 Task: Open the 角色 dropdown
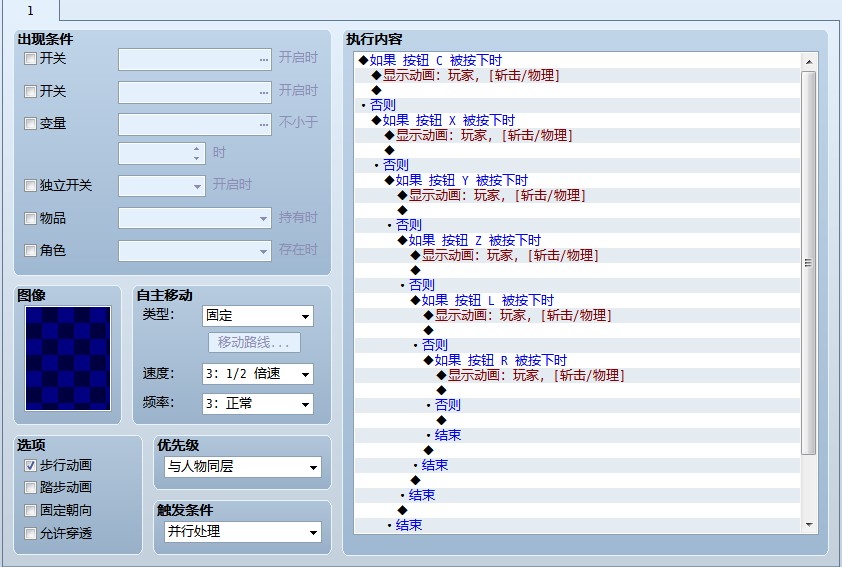(195, 251)
